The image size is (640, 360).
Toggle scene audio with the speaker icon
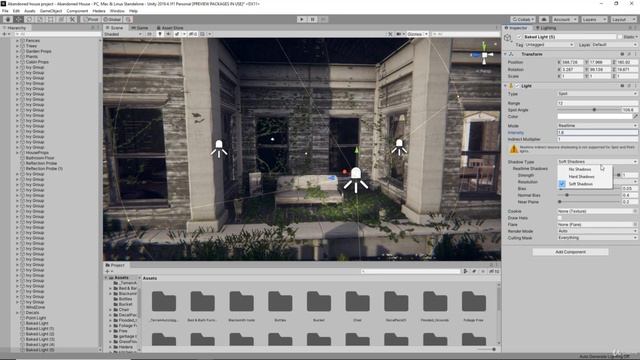point(168,34)
